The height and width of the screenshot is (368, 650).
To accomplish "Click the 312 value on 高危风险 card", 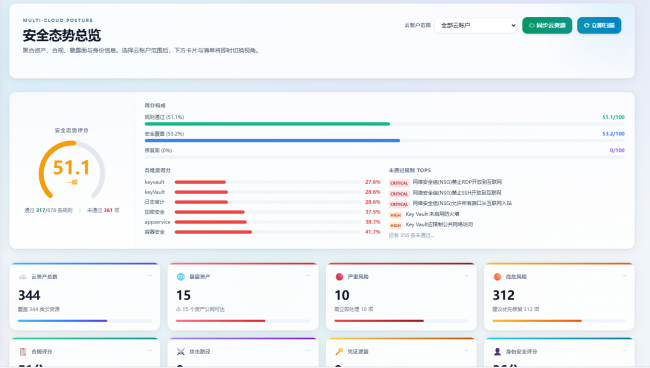I will click(x=504, y=295).
